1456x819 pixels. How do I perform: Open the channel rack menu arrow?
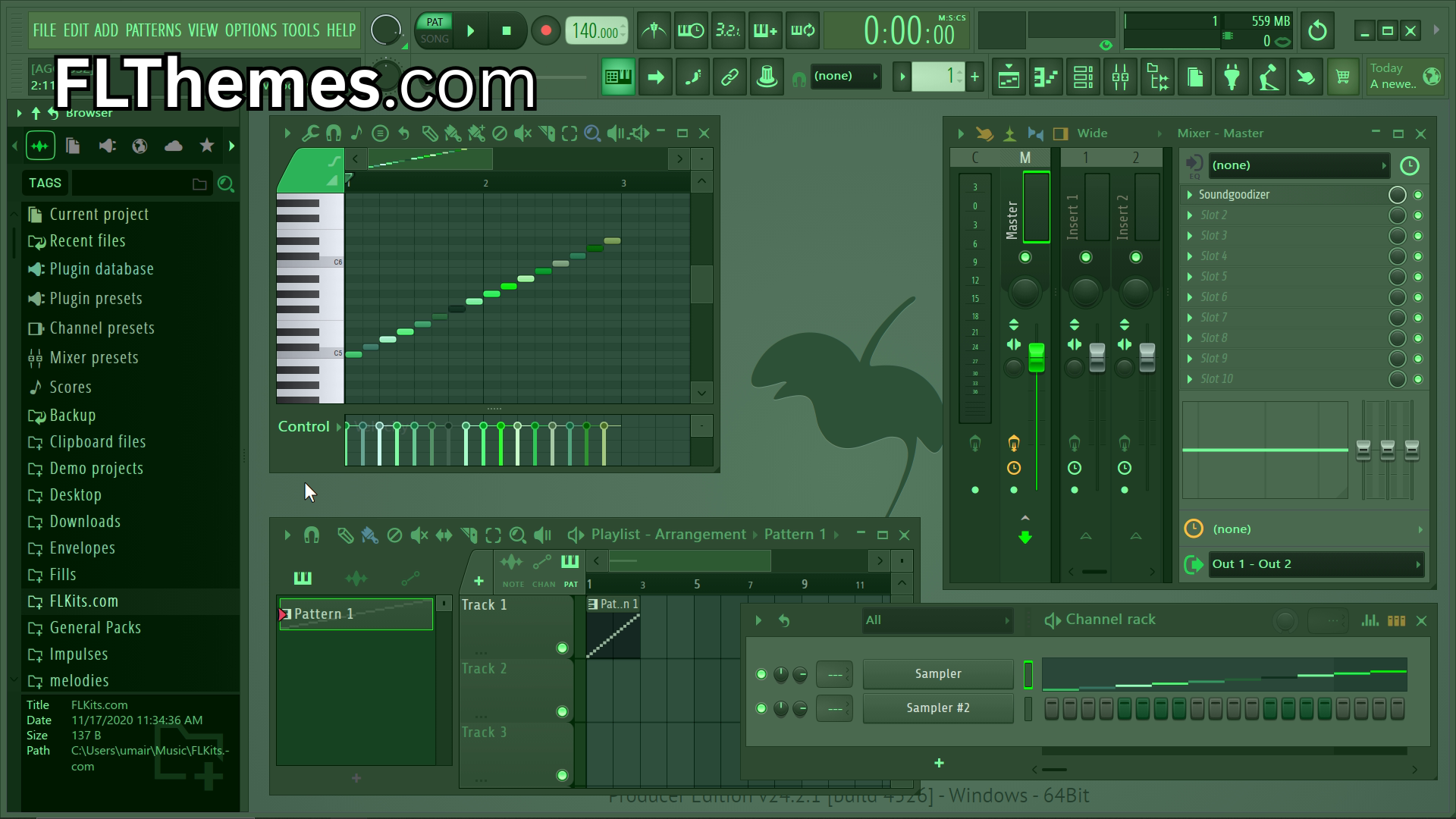point(758,620)
